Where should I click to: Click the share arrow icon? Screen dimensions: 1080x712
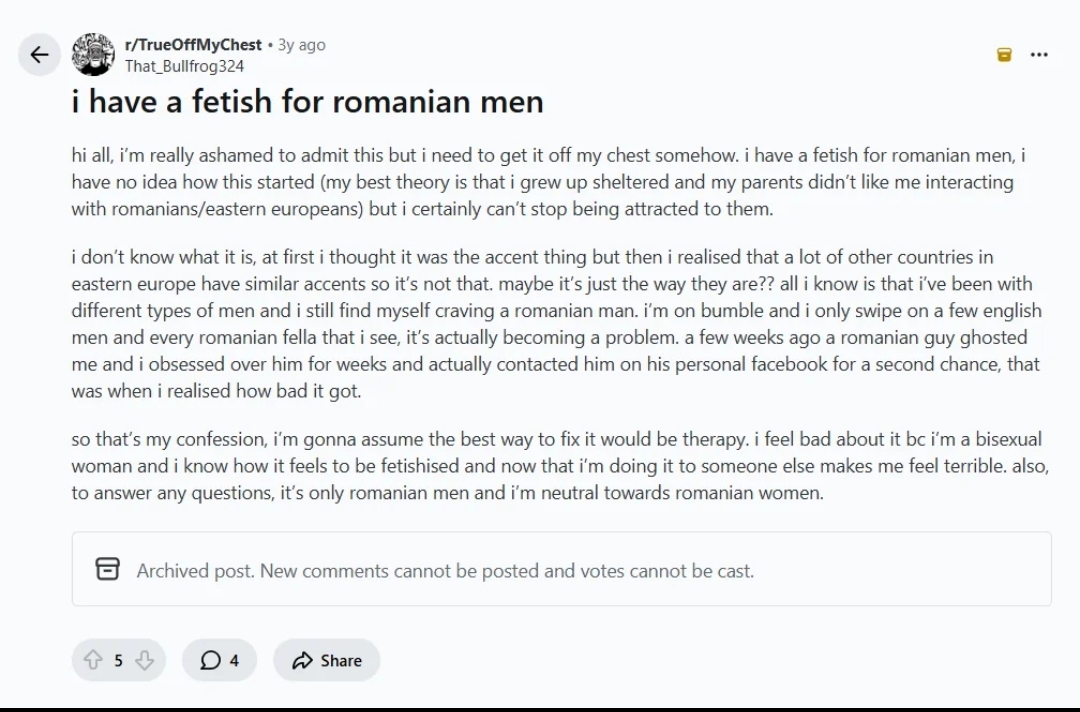[x=302, y=660]
